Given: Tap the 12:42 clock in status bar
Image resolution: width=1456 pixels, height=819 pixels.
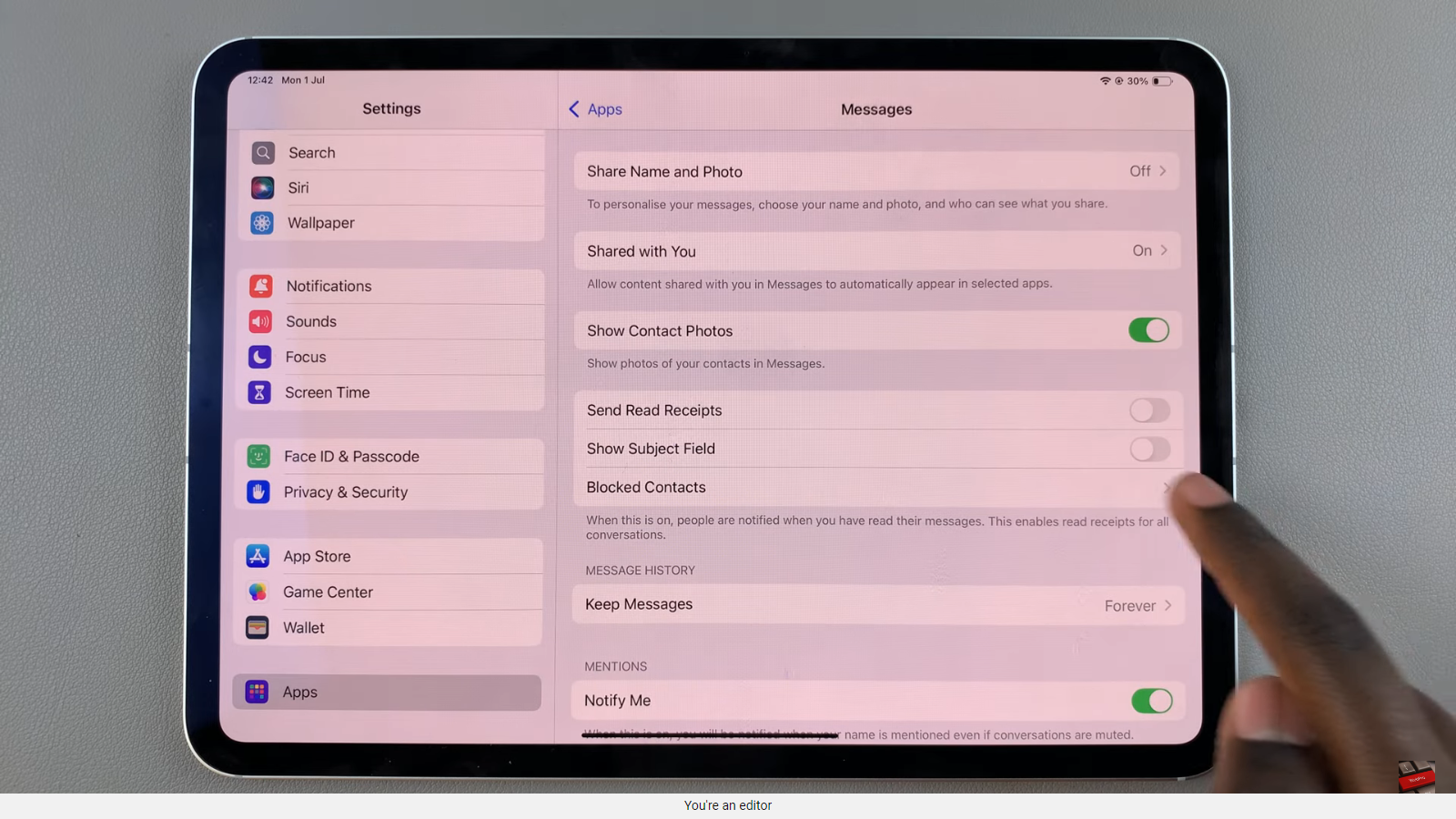Looking at the screenshot, I should pos(260,80).
